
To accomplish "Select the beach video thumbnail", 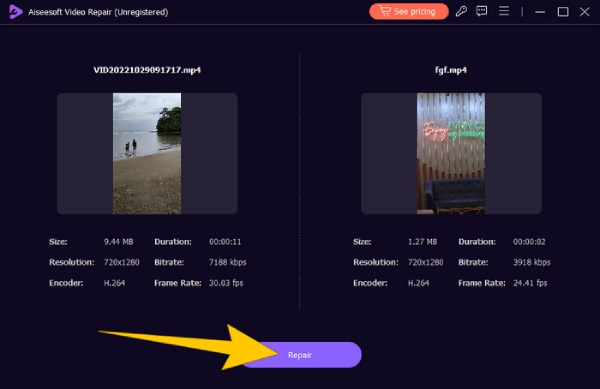I will [x=147, y=153].
